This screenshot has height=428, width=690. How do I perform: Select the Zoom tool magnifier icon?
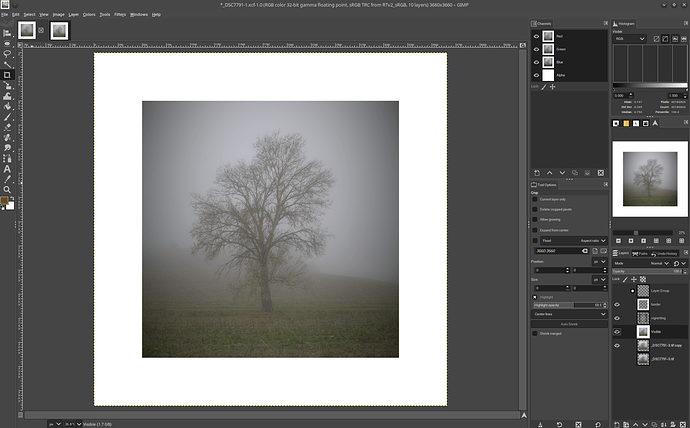pyautogui.click(x=7, y=189)
